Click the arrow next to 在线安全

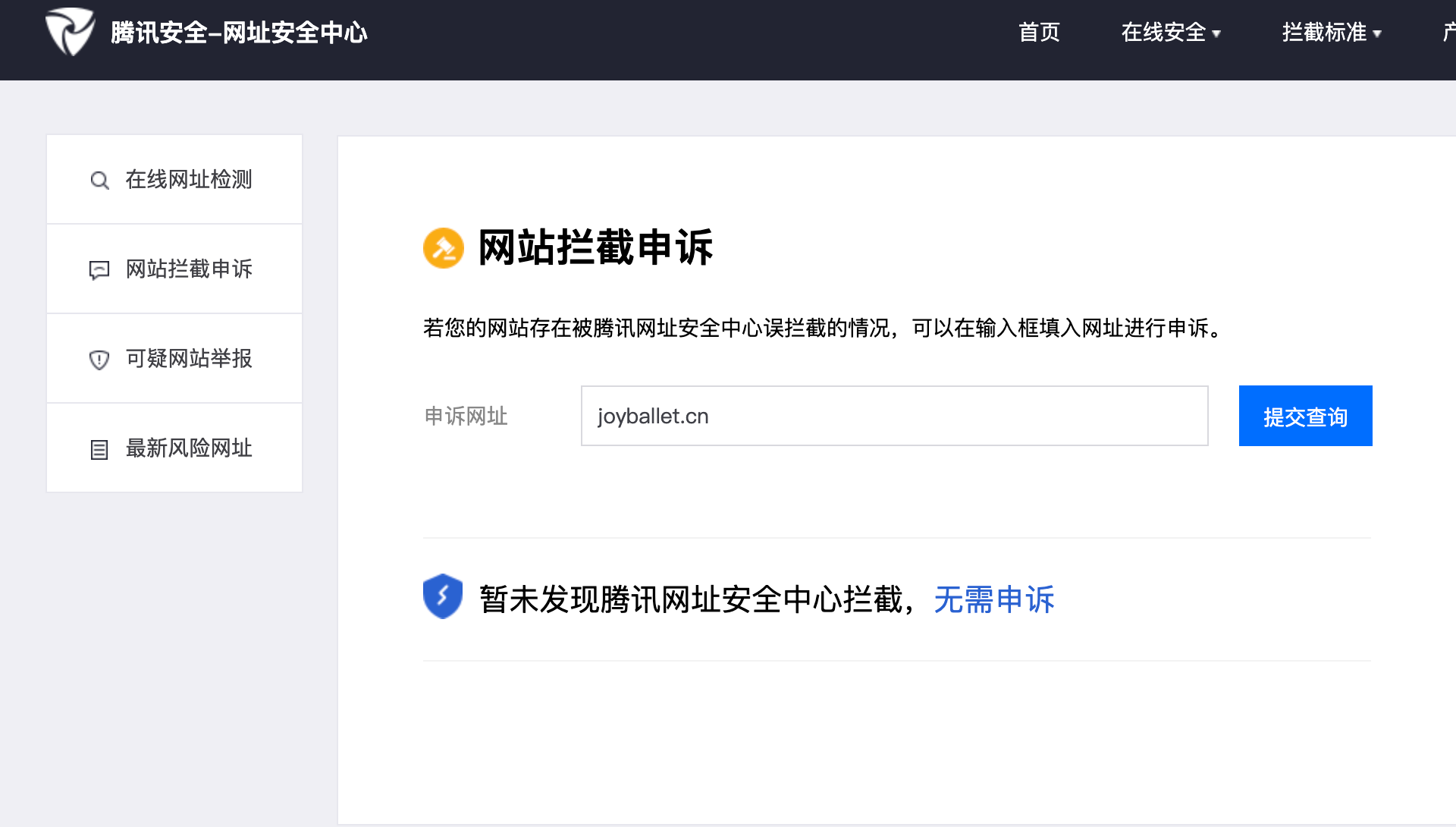click(1216, 34)
